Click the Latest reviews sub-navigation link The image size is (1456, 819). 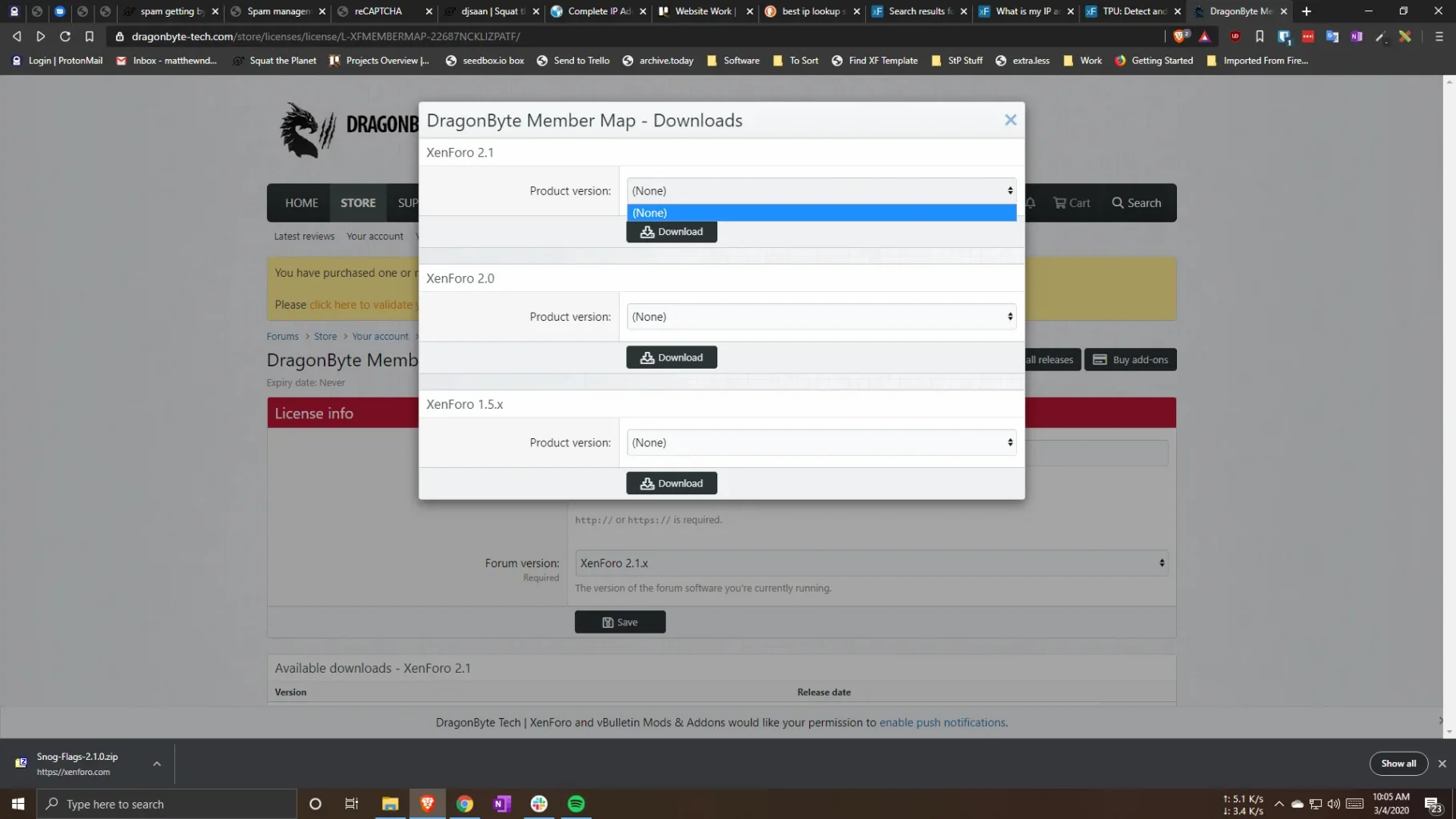(304, 237)
